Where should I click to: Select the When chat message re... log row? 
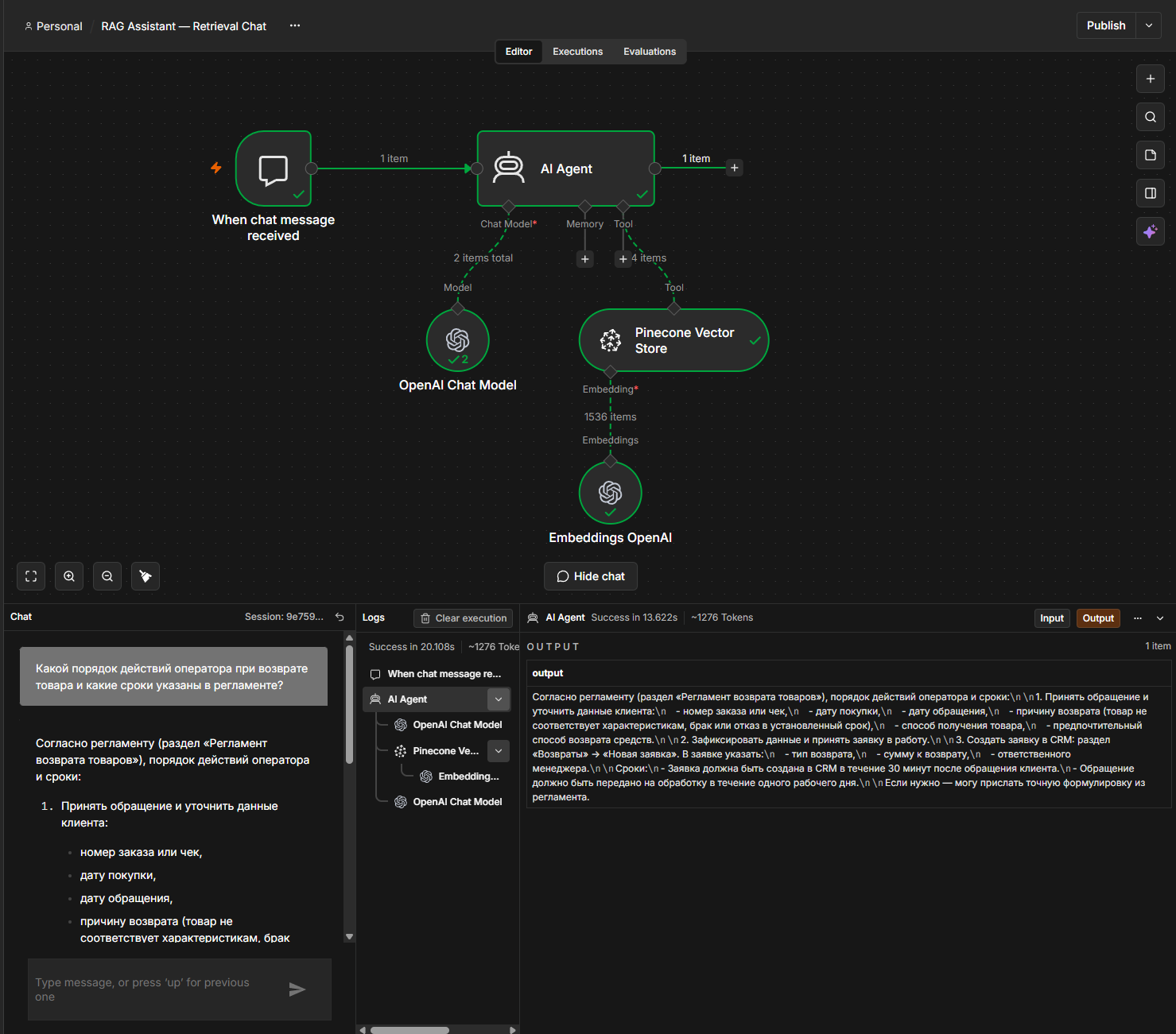click(436, 674)
